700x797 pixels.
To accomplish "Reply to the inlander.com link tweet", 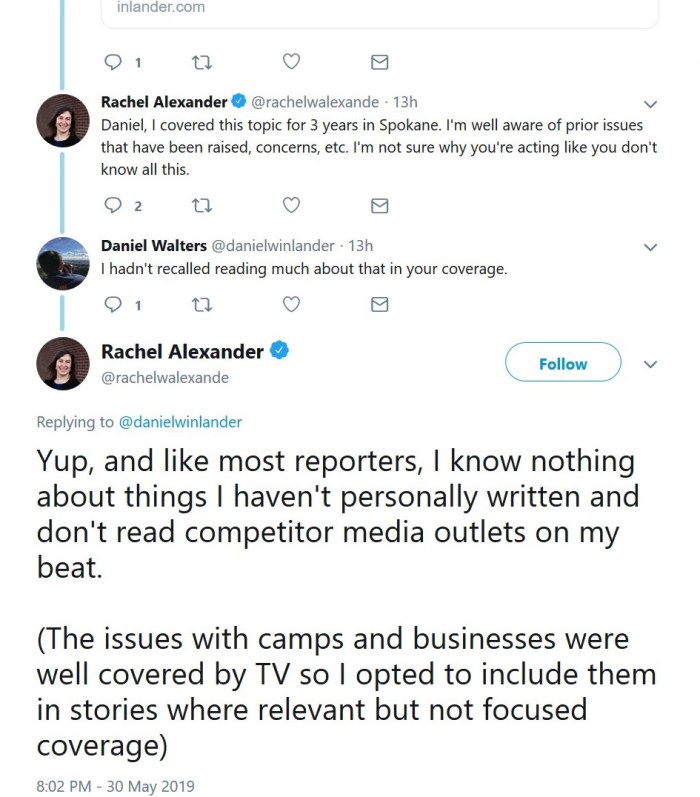I will pyautogui.click(x=113, y=62).
